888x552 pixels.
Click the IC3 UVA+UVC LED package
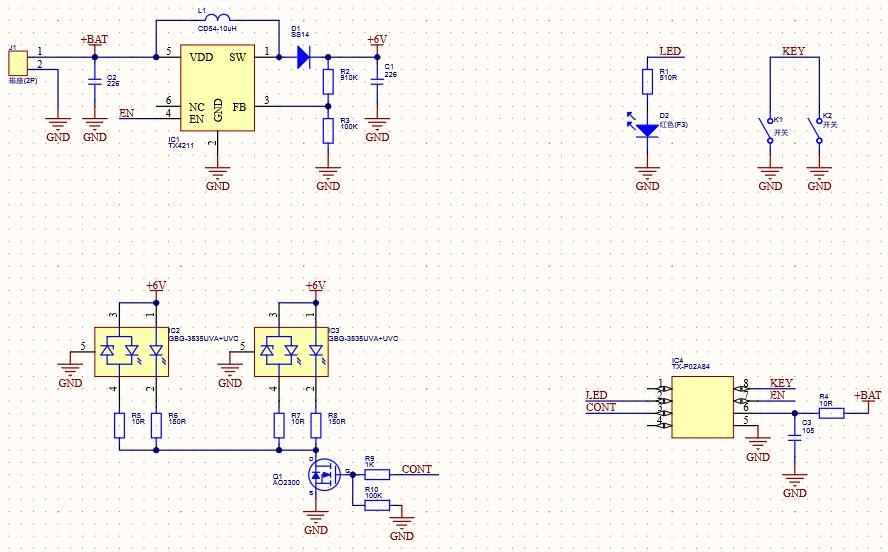(292, 352)
